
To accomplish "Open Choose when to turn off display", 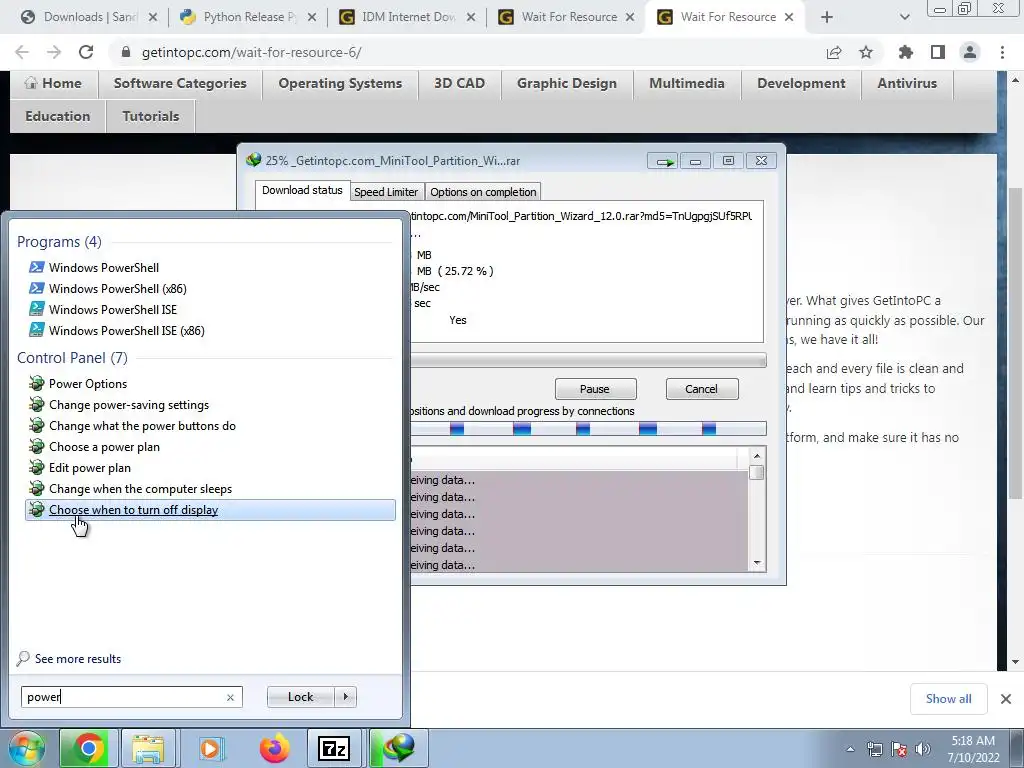I will pos(210,510).
